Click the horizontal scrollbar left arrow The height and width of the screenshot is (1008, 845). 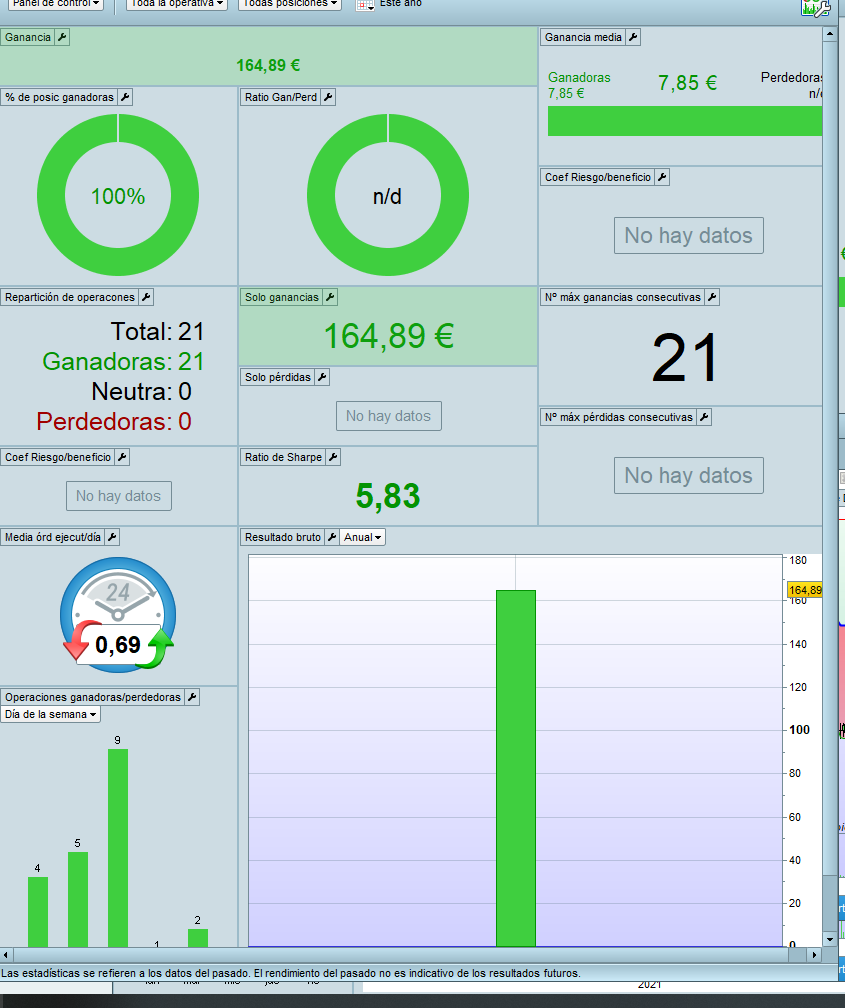(x=6, y=955)
